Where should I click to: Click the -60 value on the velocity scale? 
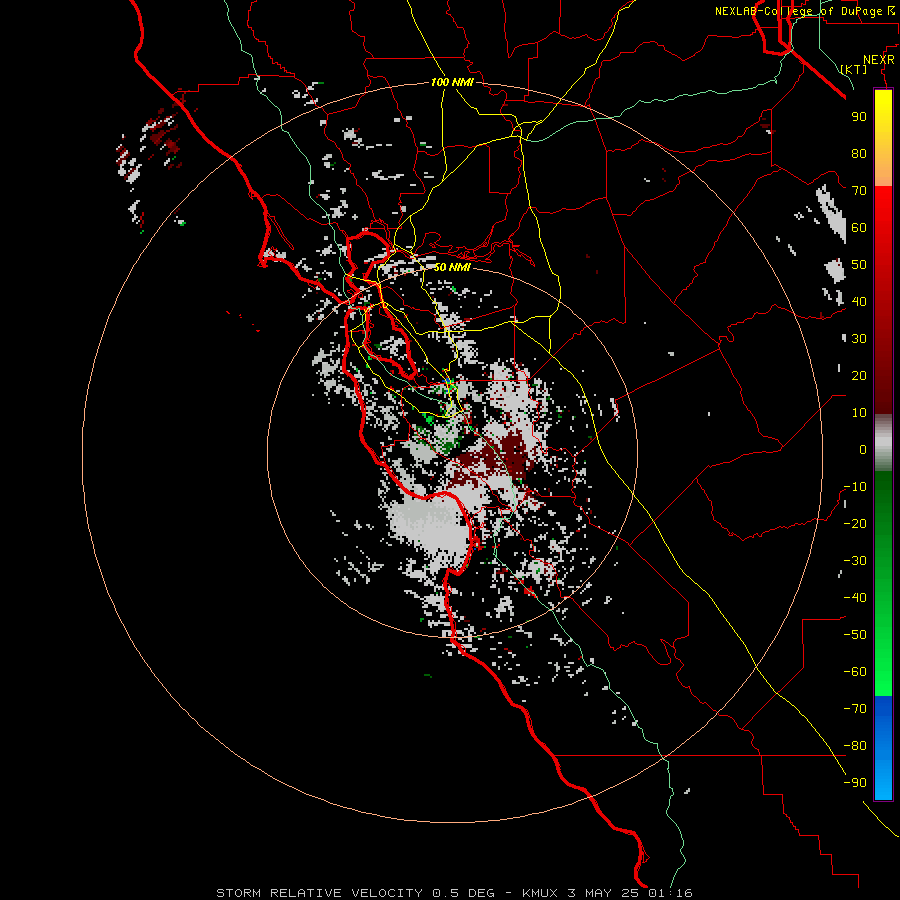pyautogui.click(x=855, y=672)
